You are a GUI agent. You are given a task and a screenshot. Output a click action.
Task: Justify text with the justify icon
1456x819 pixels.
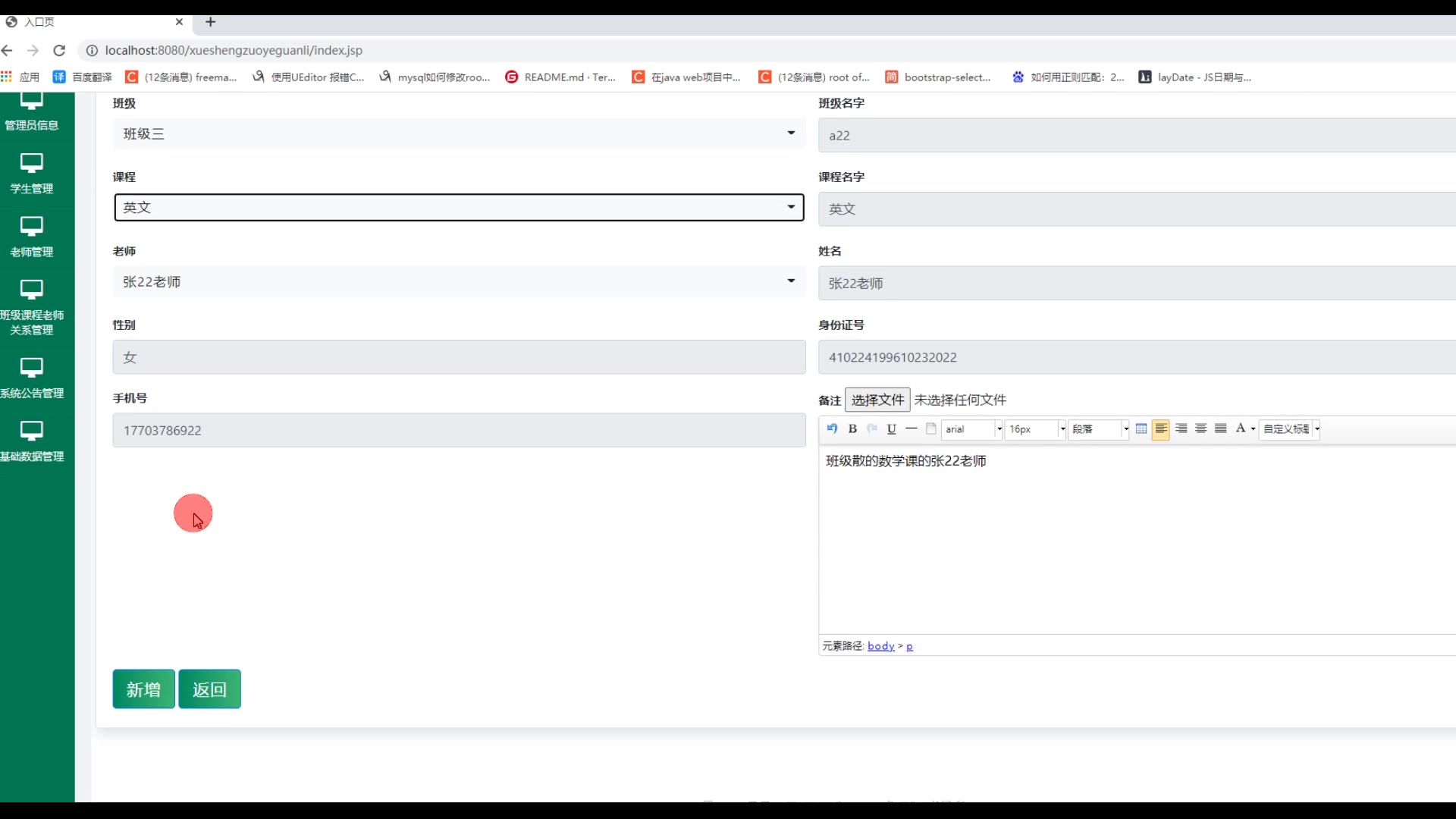[x=1221, y=428]
